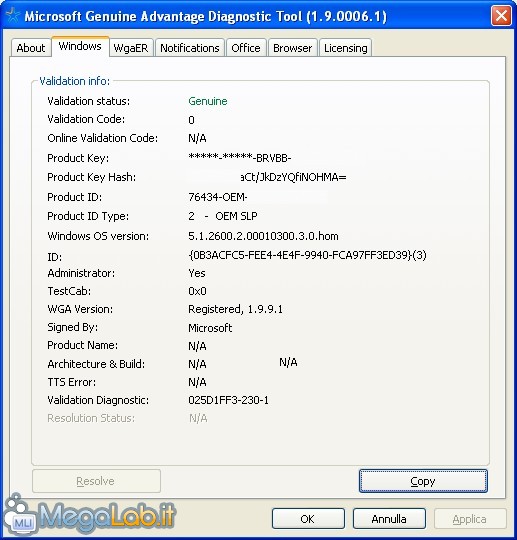Select WGA Version Registered, 1.9.9.1
This screenshot has width=517, height=540.
[x=235, y=309]
